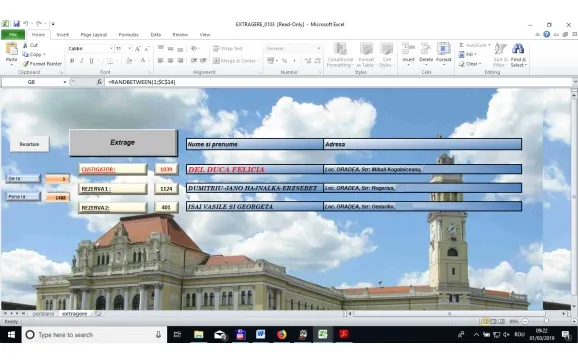Expand the Name Box dropdown arrow
The height and width of the screenshot is (364, 578).
[x=65, y=82]
